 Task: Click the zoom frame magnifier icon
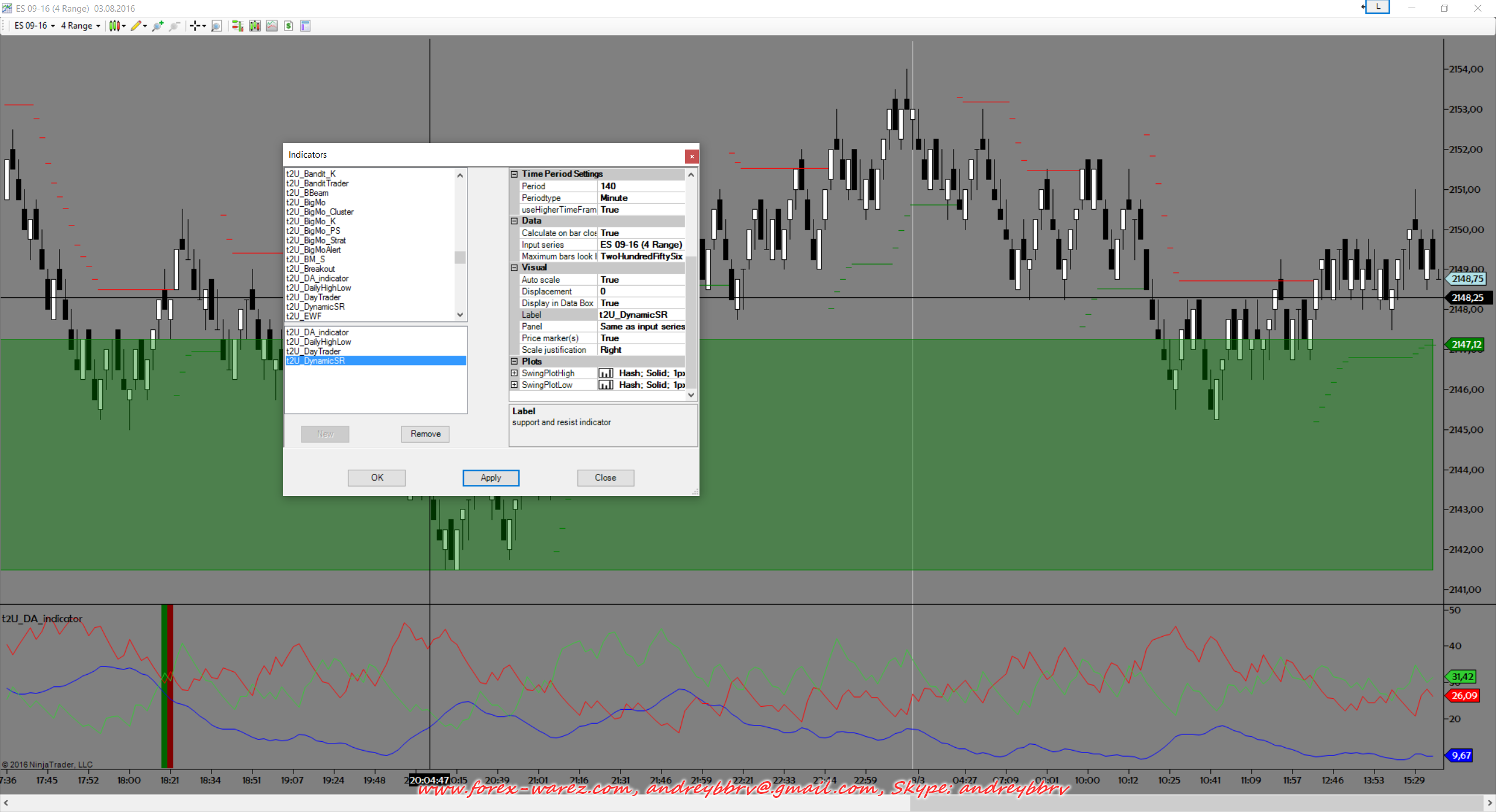[216, 26]
